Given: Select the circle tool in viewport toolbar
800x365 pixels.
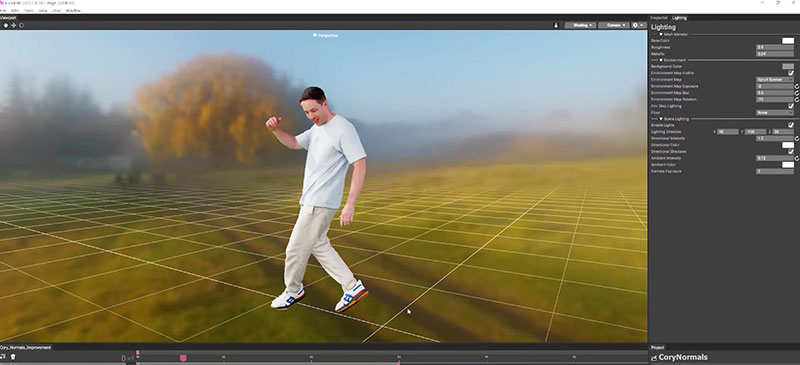Looking at the screenshot, I should (6, 25).
